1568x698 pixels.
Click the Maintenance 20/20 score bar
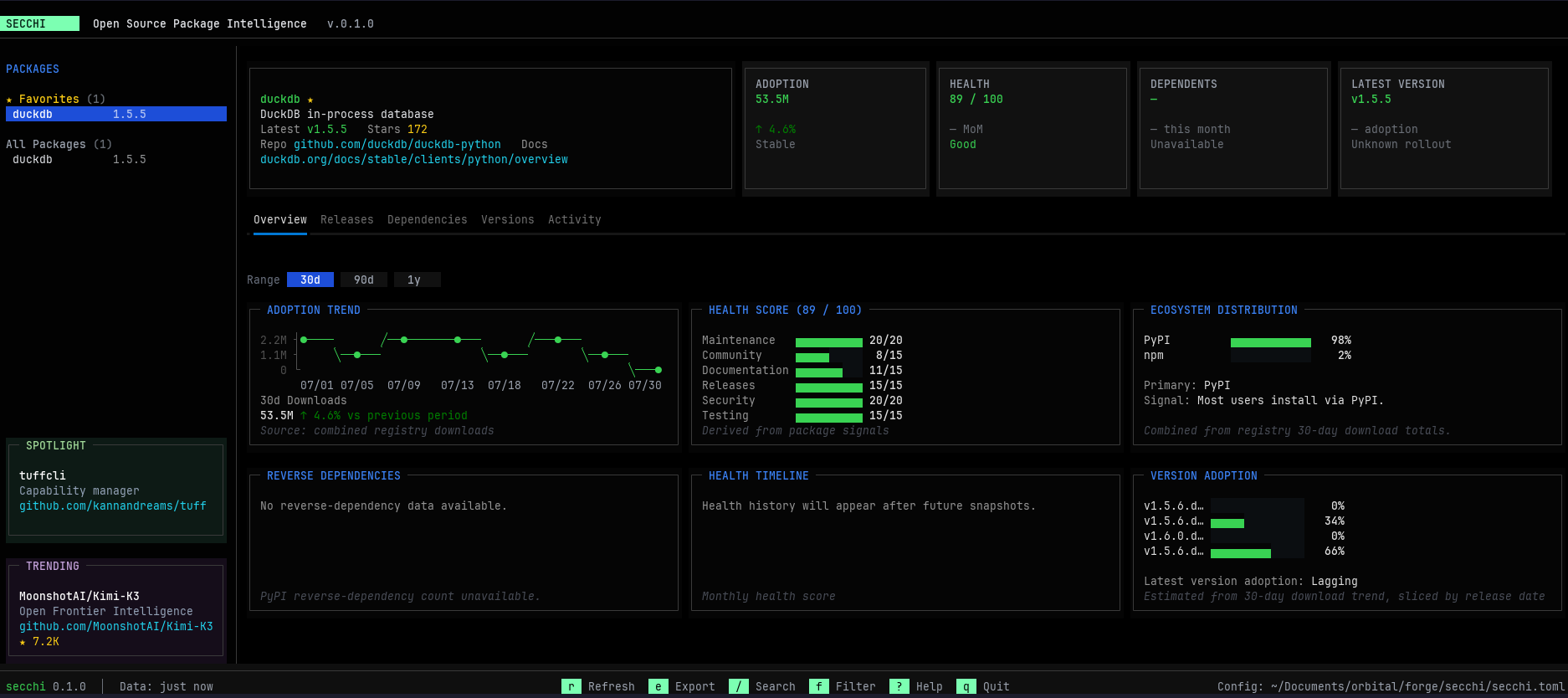829,341
